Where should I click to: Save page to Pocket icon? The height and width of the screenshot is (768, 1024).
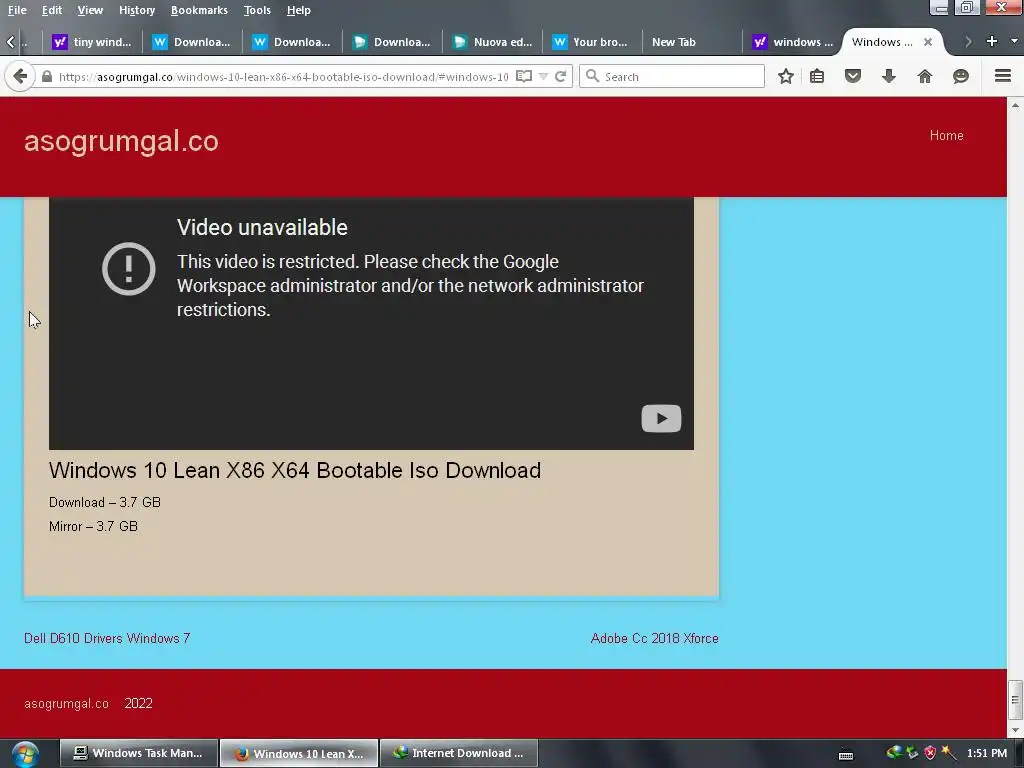[853, 76]
